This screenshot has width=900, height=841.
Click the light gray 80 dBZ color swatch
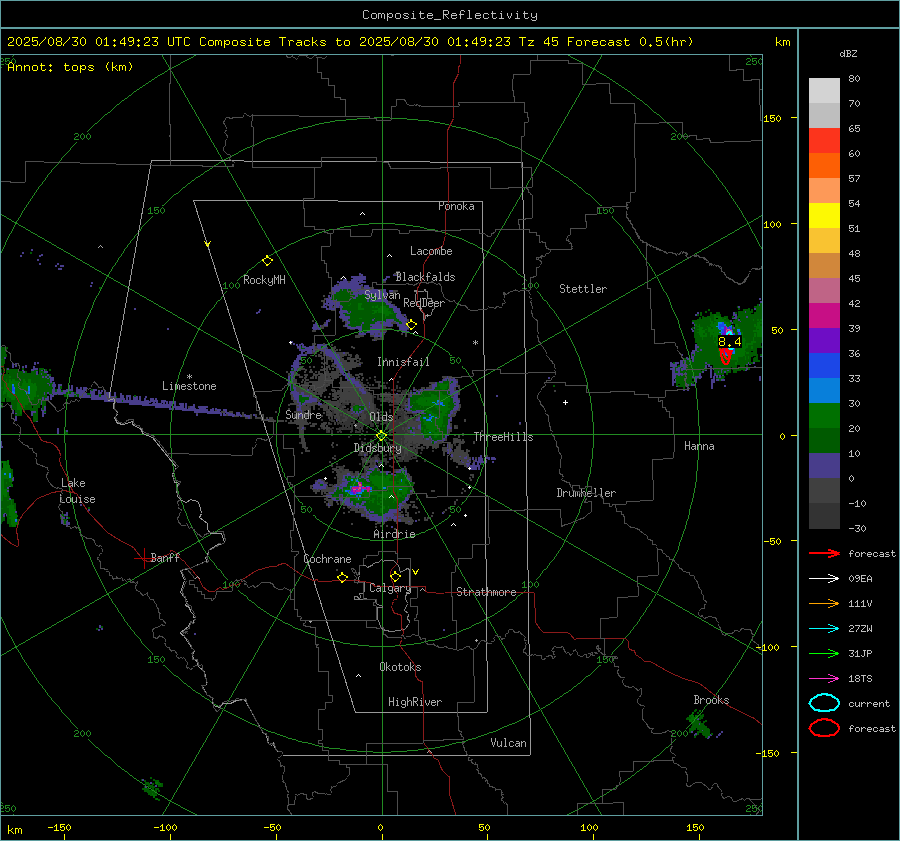(x=824, y=90)
